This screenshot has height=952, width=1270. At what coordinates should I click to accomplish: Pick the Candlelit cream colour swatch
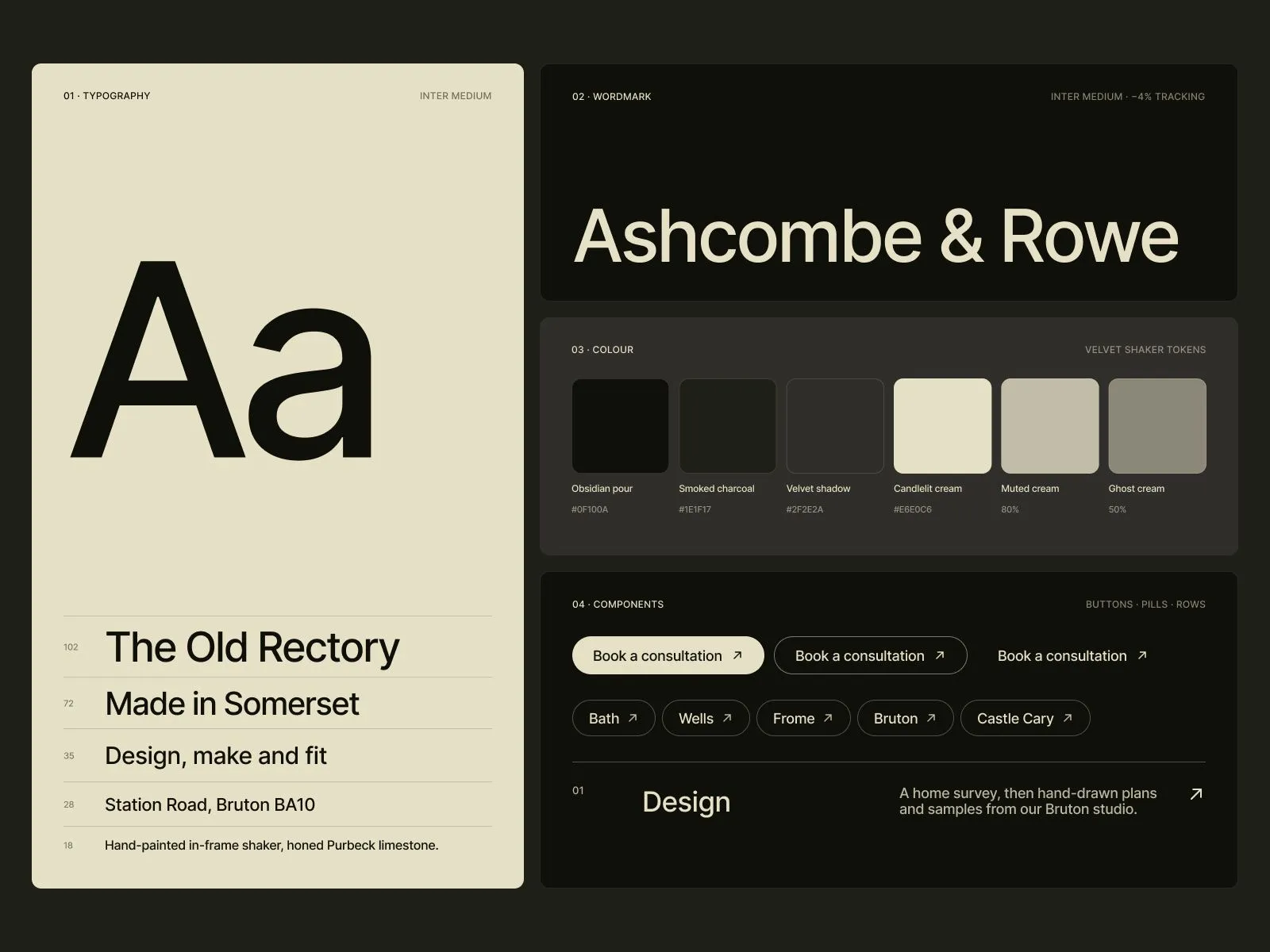[942, 426]
